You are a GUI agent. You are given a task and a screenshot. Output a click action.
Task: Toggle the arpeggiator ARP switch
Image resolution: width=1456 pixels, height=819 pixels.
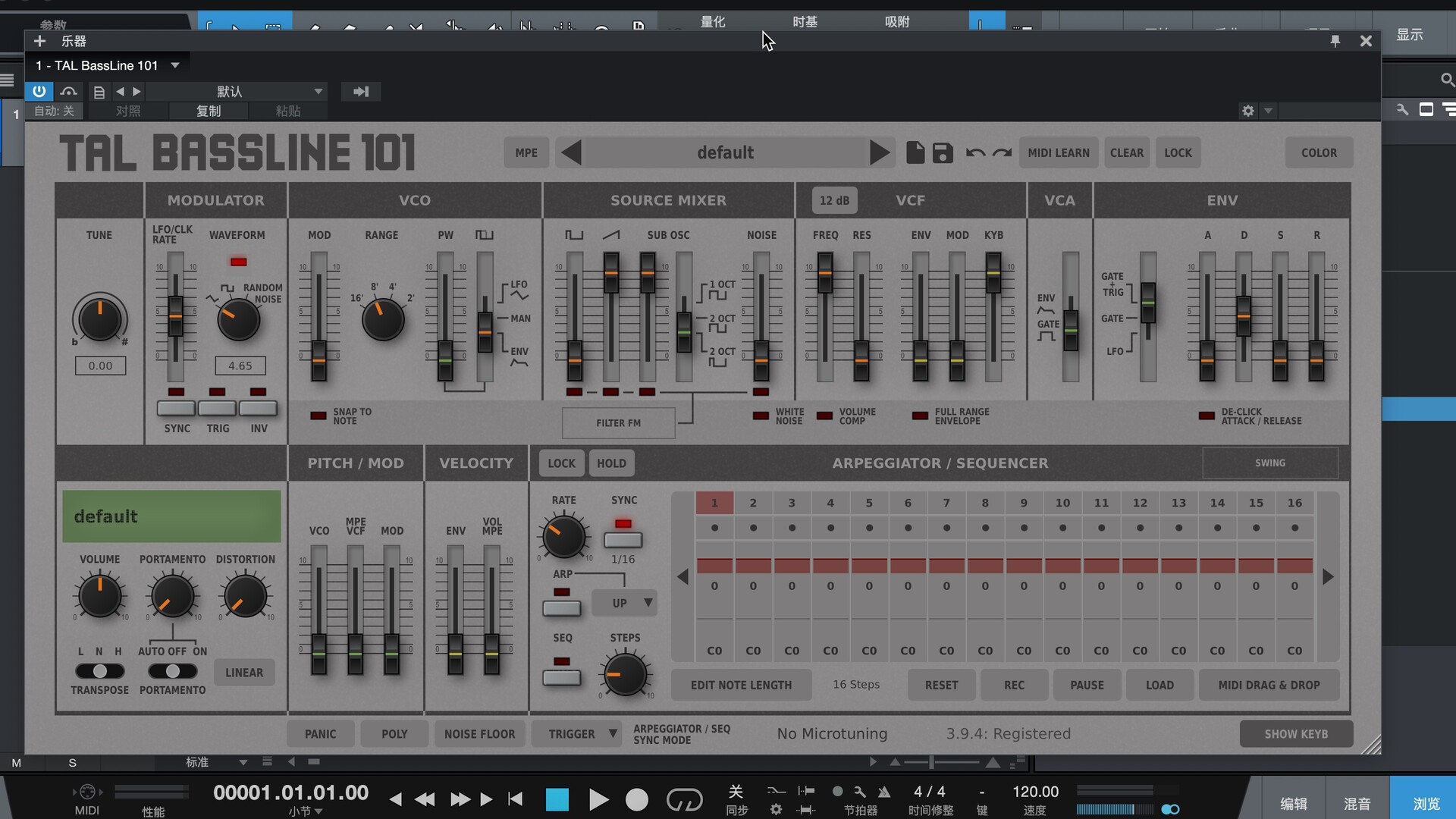click(x=562, y=608)
